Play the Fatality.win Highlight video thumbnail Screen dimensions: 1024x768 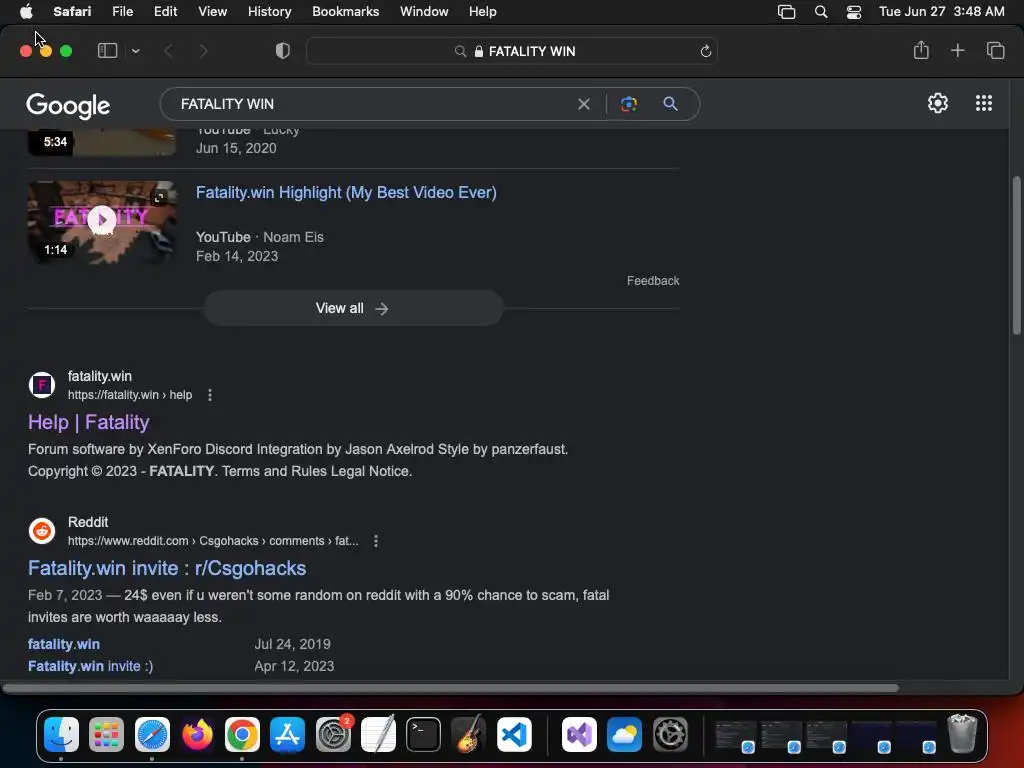pyautogui.click(x=102, y=222)
